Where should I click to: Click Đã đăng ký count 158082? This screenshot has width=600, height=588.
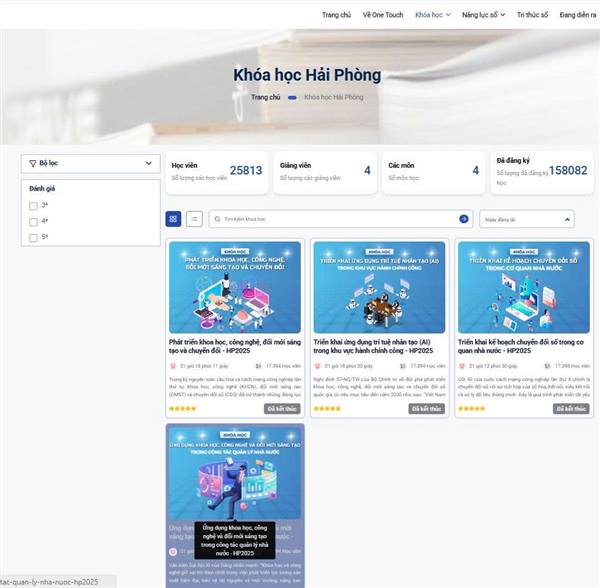point(568,170)
